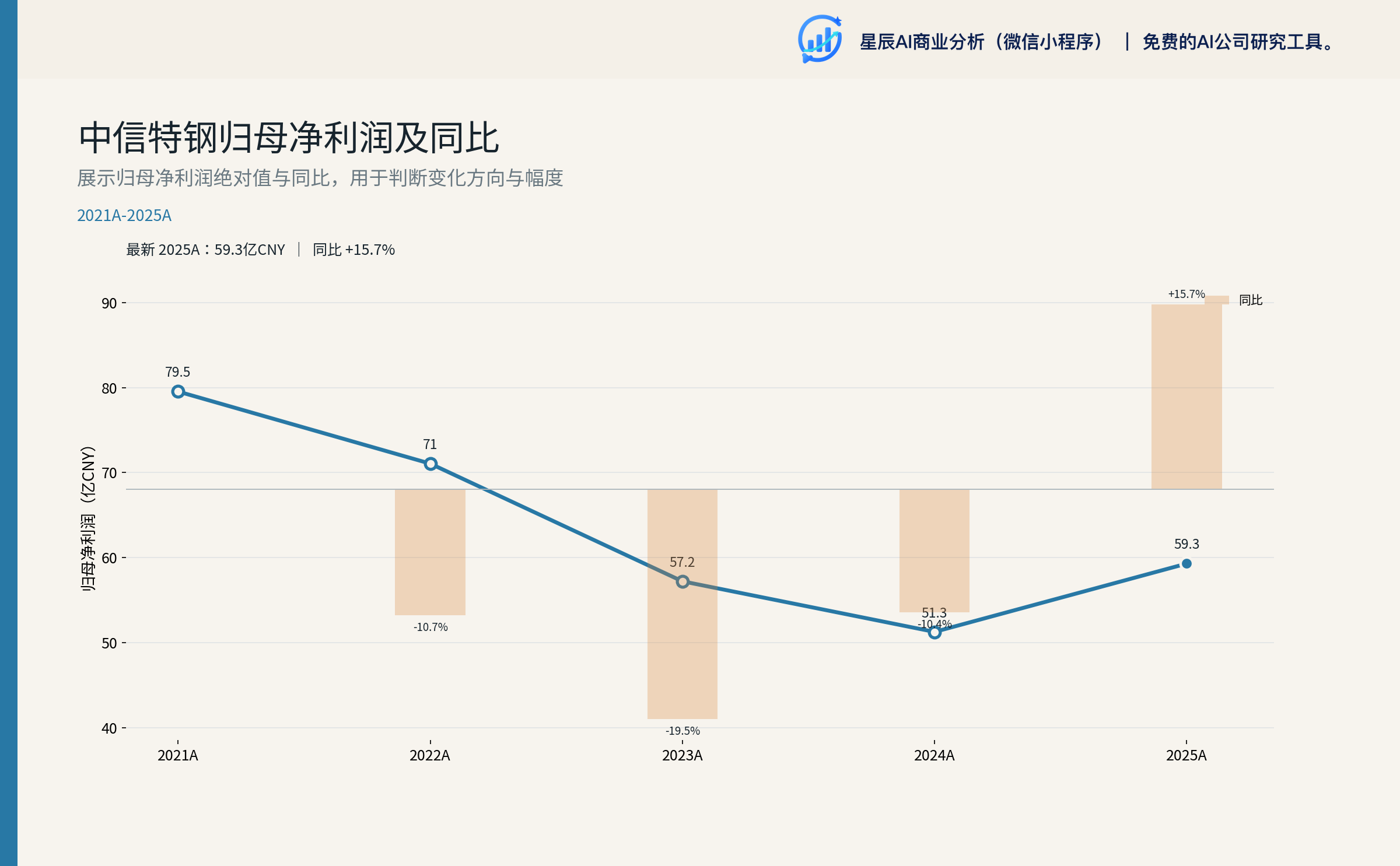Click the y-axis tick label 40
This screenshot has height=866, width=1400.
point(109,728)
